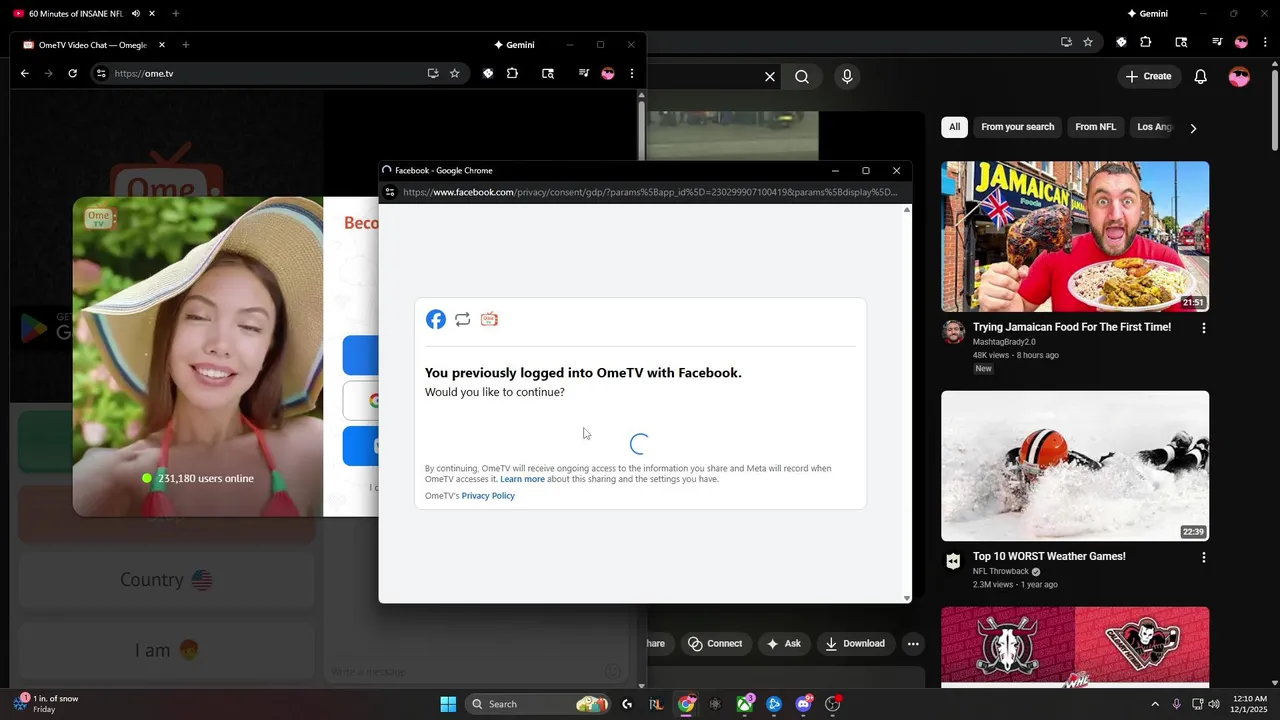
Task: Open the taskbar clock and date
Action: [x=1251, y=704]
